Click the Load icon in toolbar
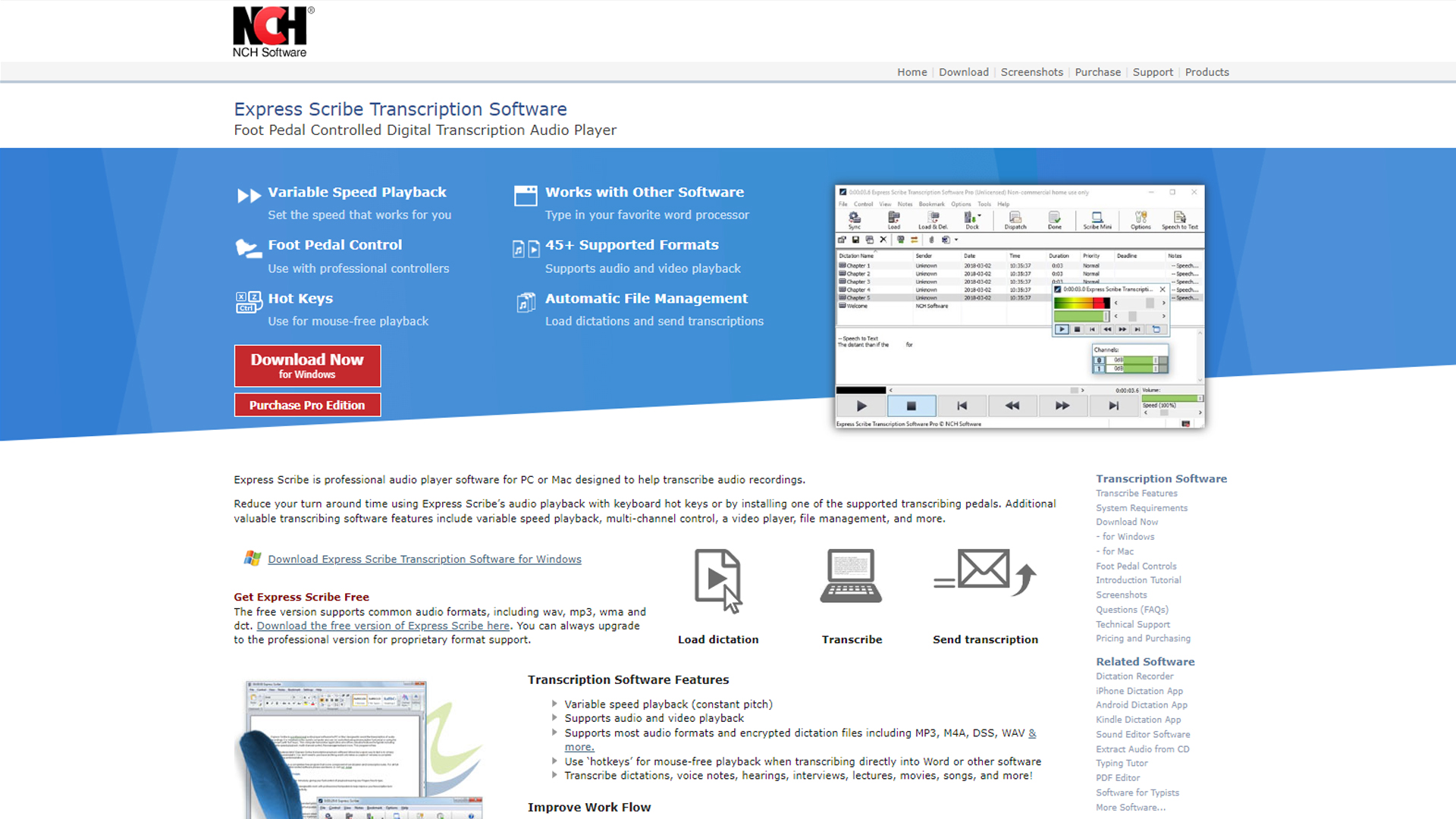 click(x=892, y=219)
